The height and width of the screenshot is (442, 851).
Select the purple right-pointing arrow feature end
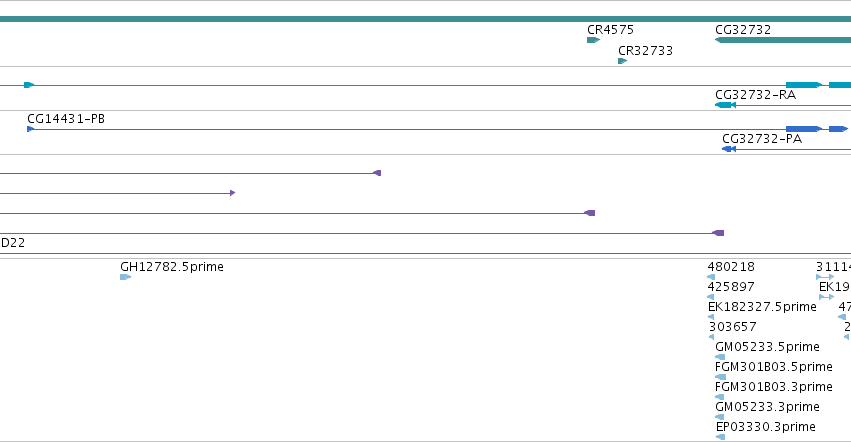click(x=232, y=193)
